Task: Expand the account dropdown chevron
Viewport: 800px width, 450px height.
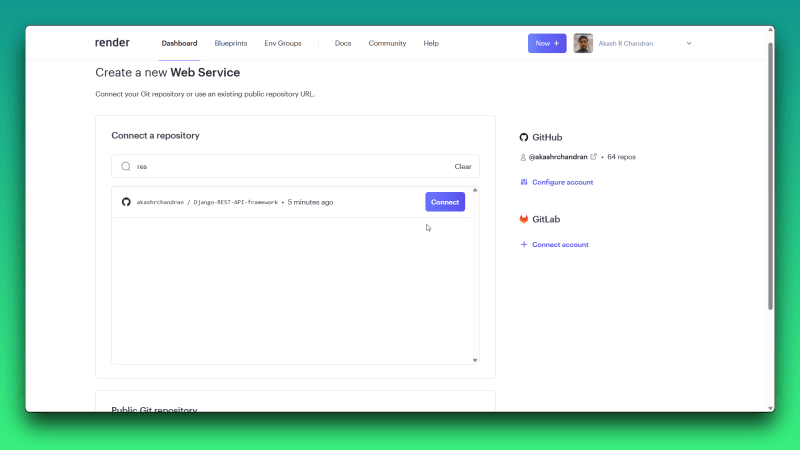Action: coord(689,43)
